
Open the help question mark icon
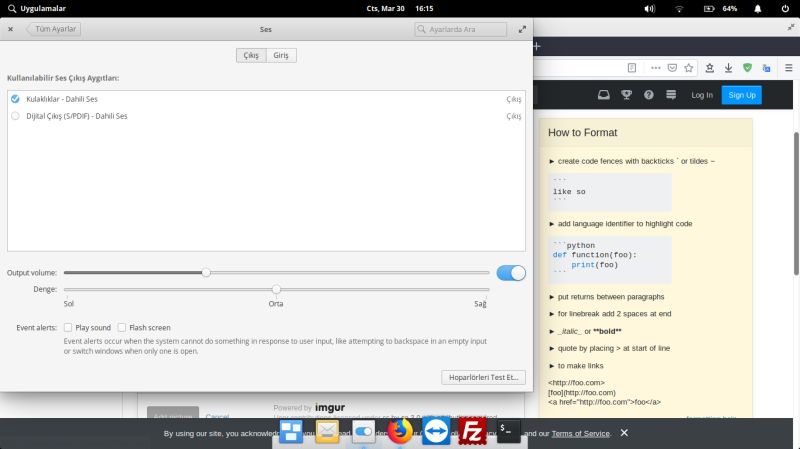tap(648, 95)
